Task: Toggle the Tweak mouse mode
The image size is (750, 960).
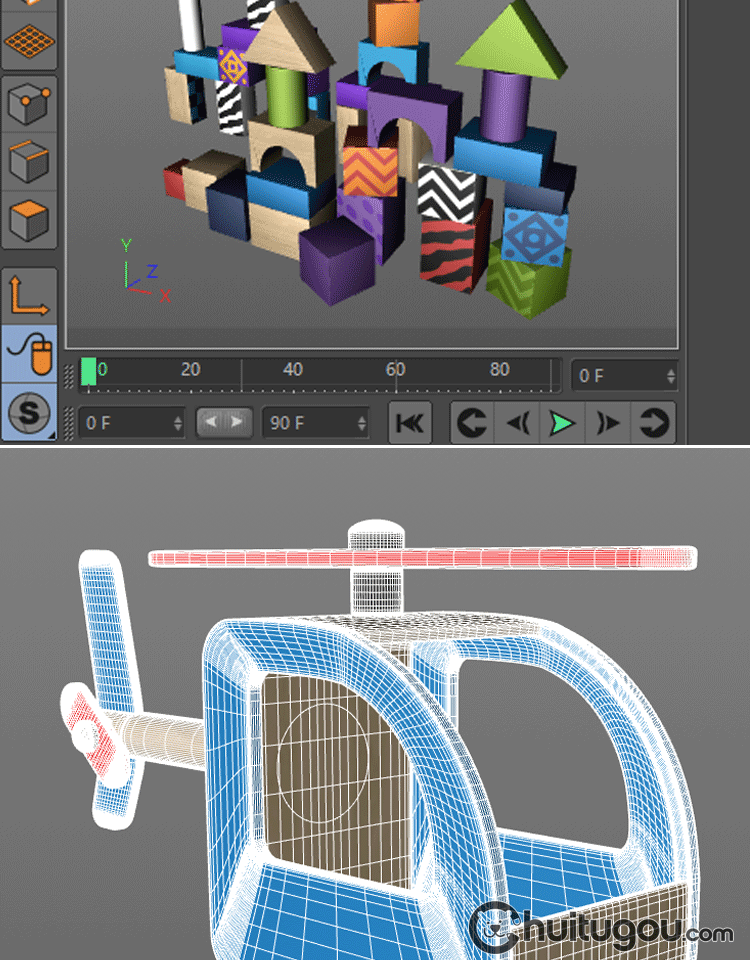Action: coord(29,353)
